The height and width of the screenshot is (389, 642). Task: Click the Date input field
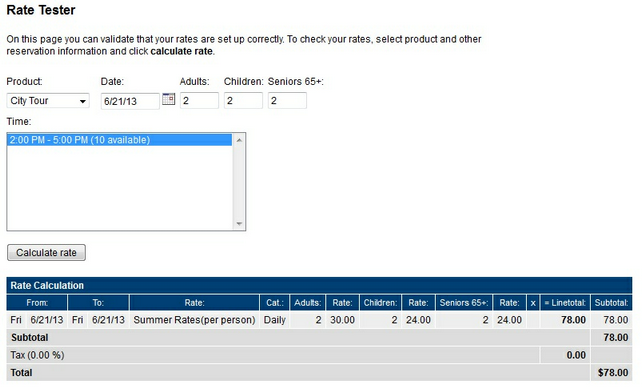coord(130,101)
